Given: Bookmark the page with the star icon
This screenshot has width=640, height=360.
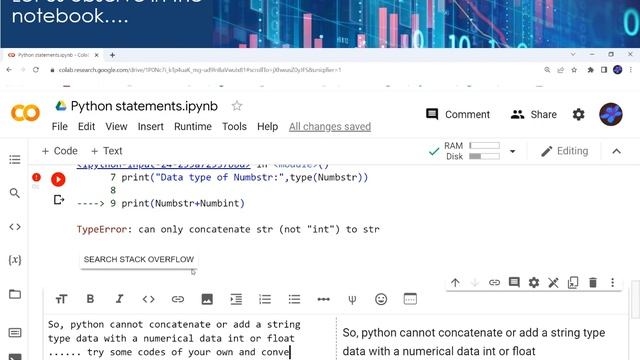Looking at the screenshot, I should 574,70.
